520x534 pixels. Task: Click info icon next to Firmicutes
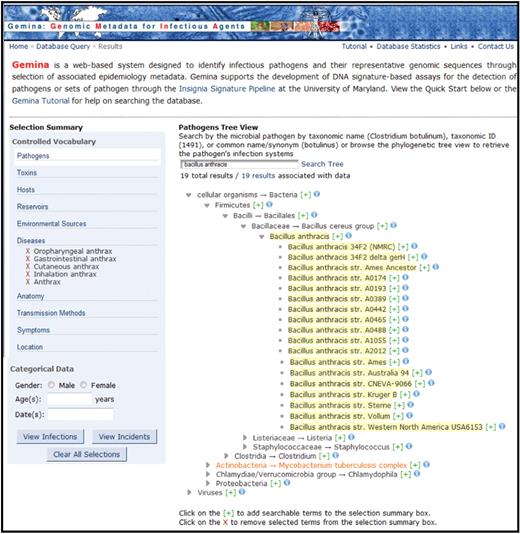tap(269, 204)
